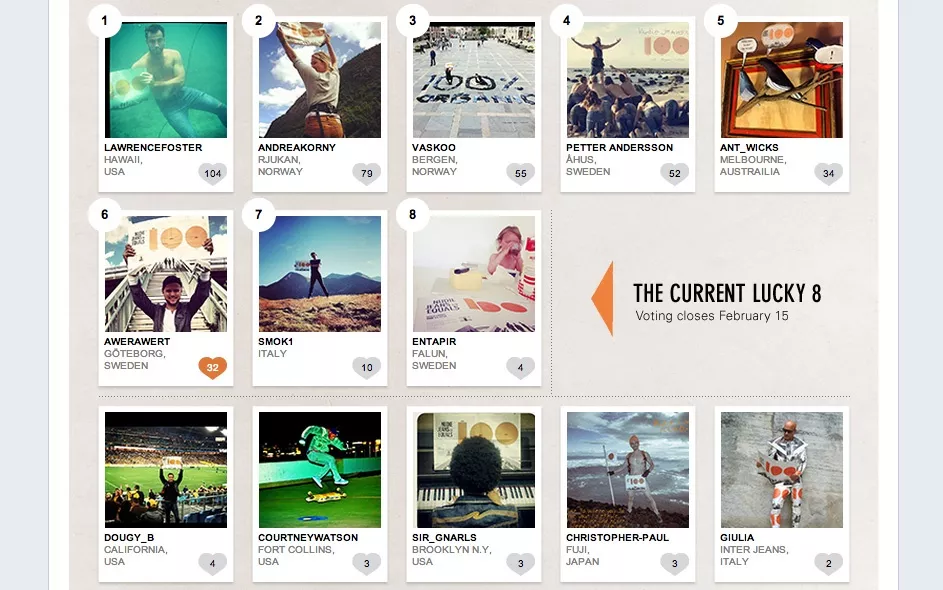Open LAWRENCEFOSTER's underwater photo
The image size is (943, 590).
point(166,80)
